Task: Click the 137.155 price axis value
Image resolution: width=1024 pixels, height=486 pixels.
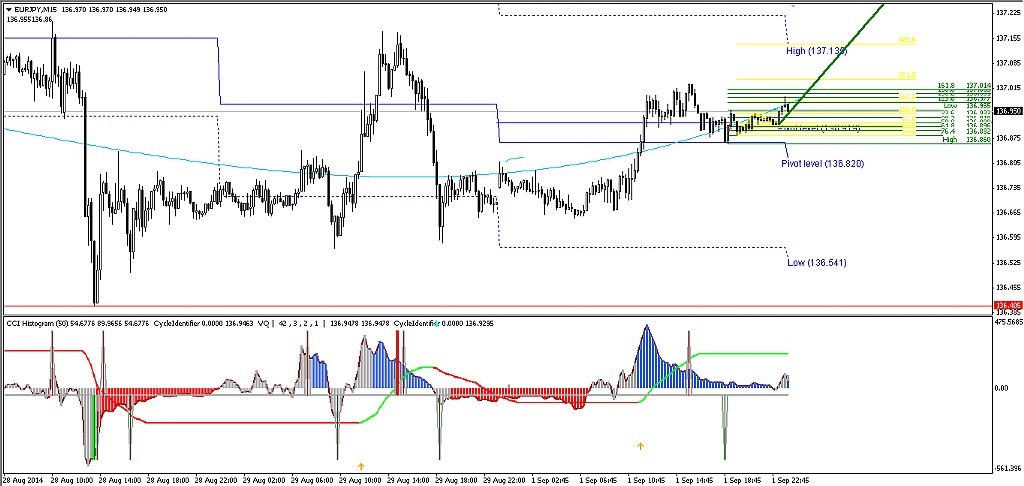Action: 1008,38
